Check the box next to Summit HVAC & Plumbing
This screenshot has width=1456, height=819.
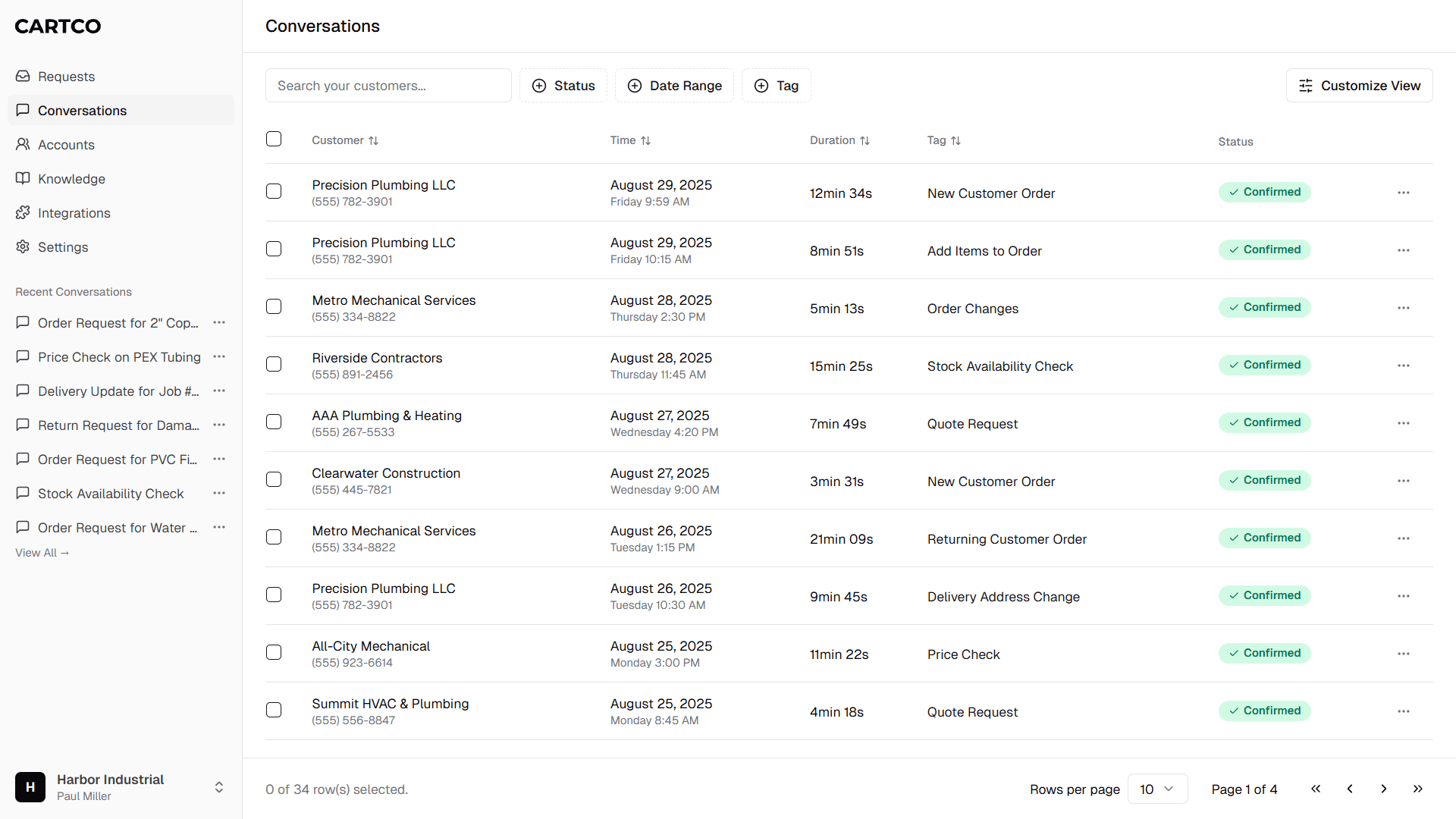[274, 710]
